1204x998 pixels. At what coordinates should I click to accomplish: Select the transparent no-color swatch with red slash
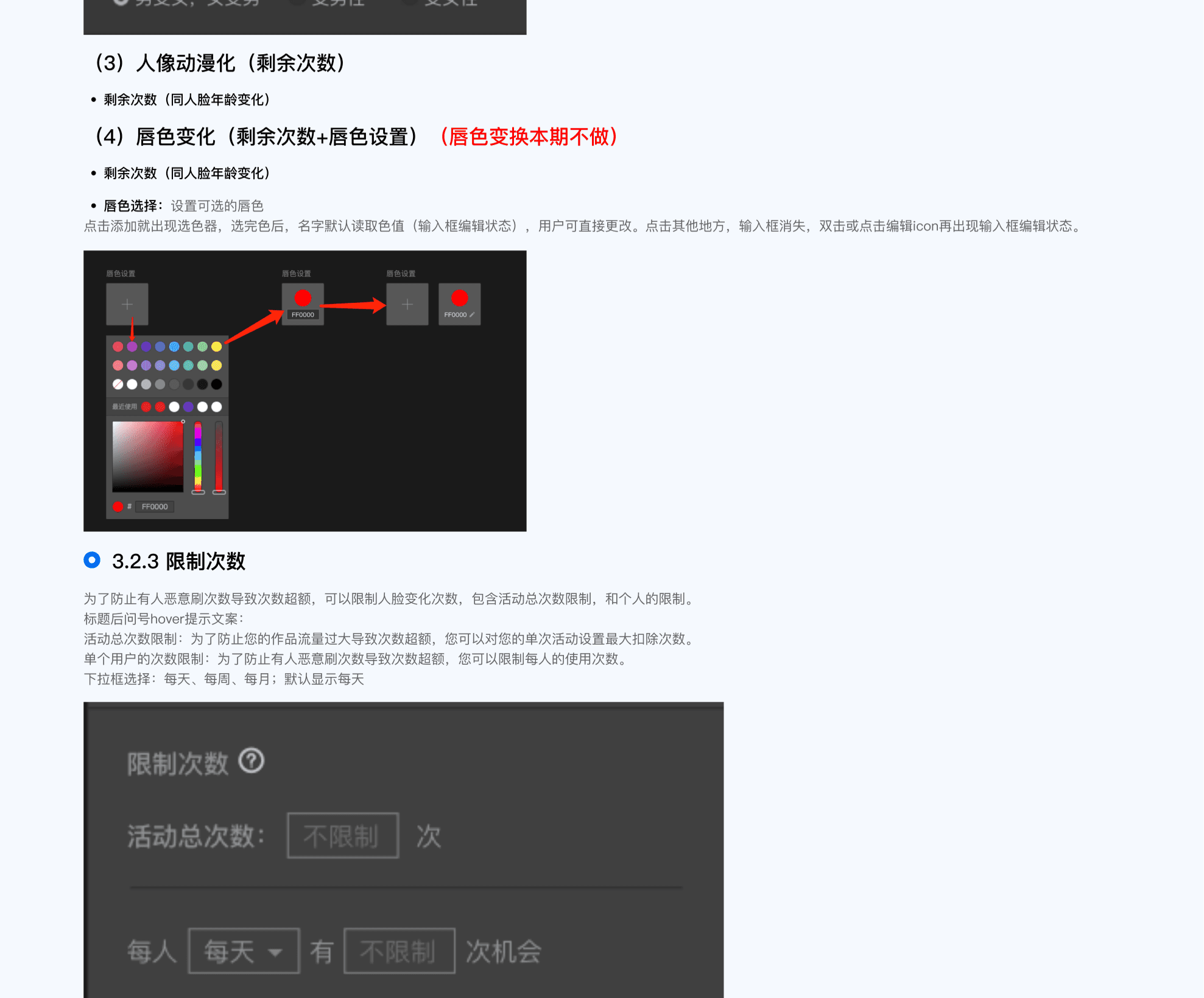(118, 384)
